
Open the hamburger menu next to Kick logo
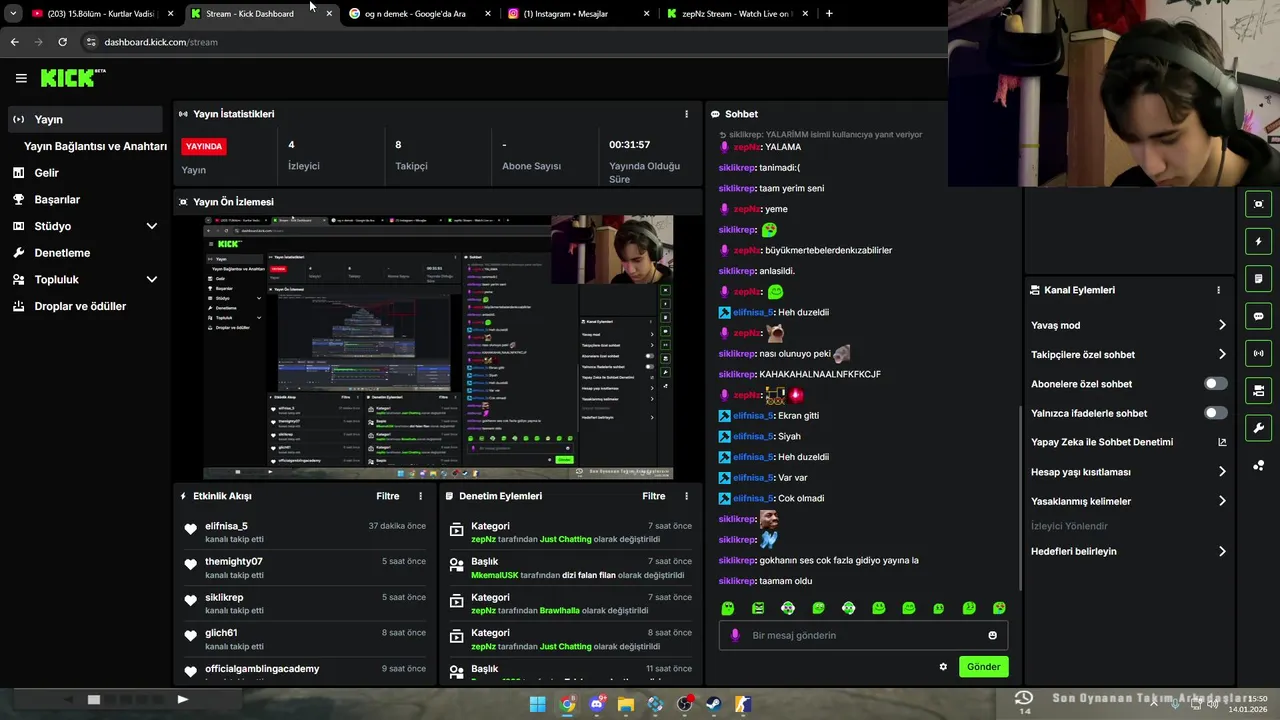[21, 78]
